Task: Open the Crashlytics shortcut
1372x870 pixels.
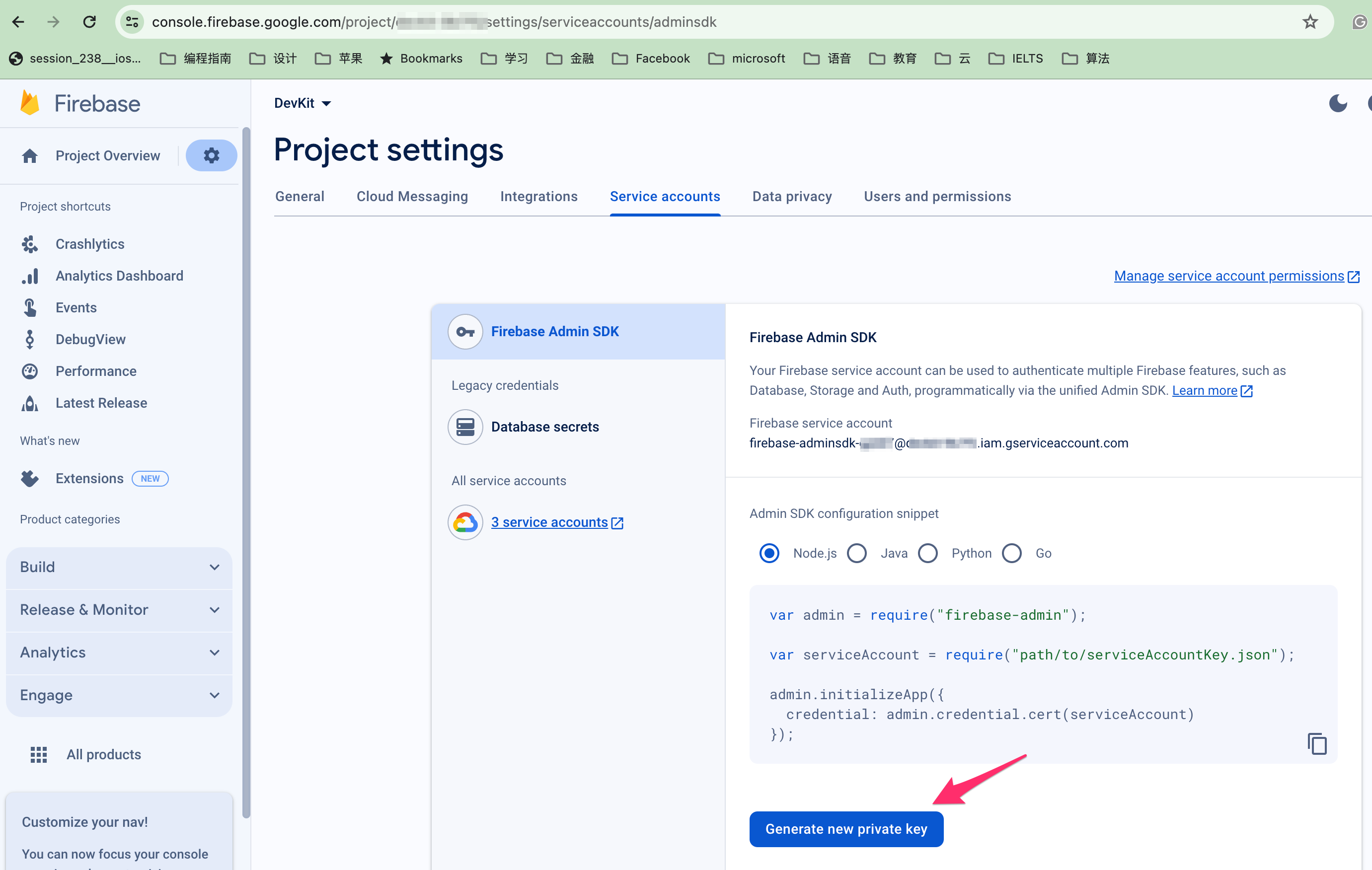Action: point(89,244)
